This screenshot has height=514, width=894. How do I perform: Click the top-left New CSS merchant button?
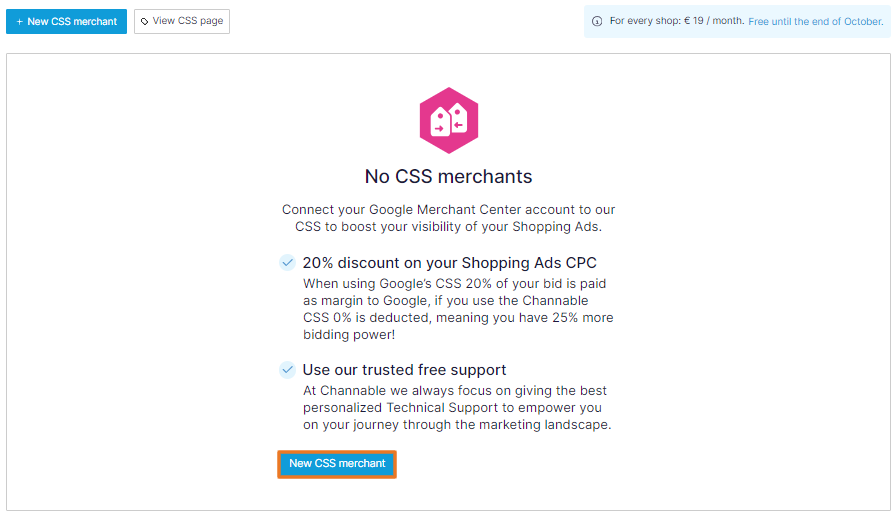(66, 22)
